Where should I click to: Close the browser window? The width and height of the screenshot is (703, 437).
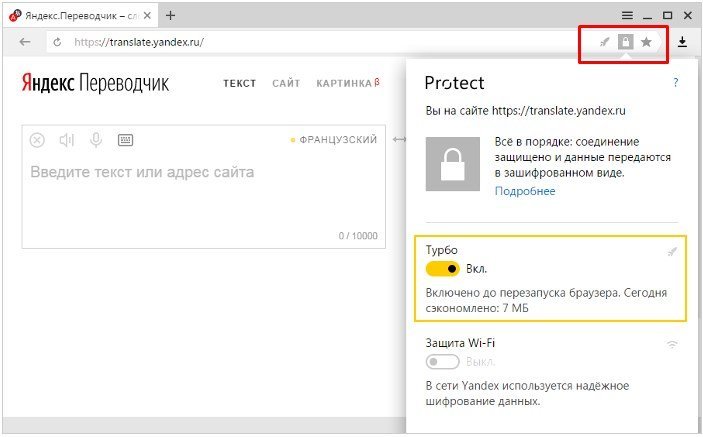click(x=688, y=16)
